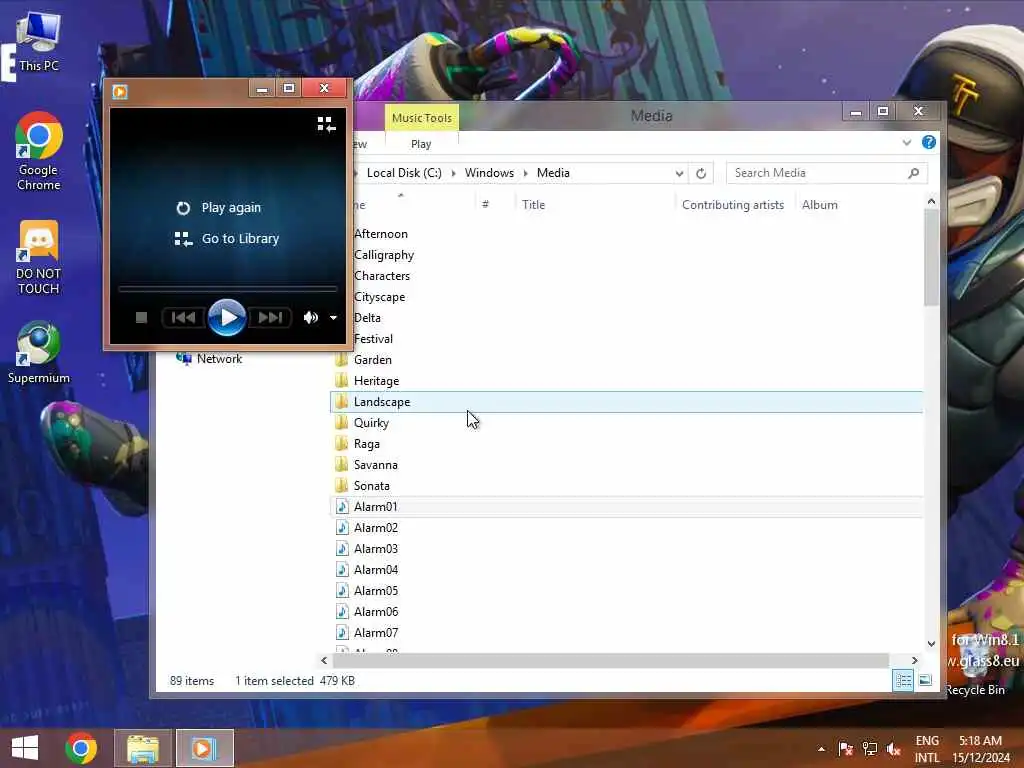Select the Alarm07 file name
Viewport: 1024px width, 768px height.
tap(376, 632)
